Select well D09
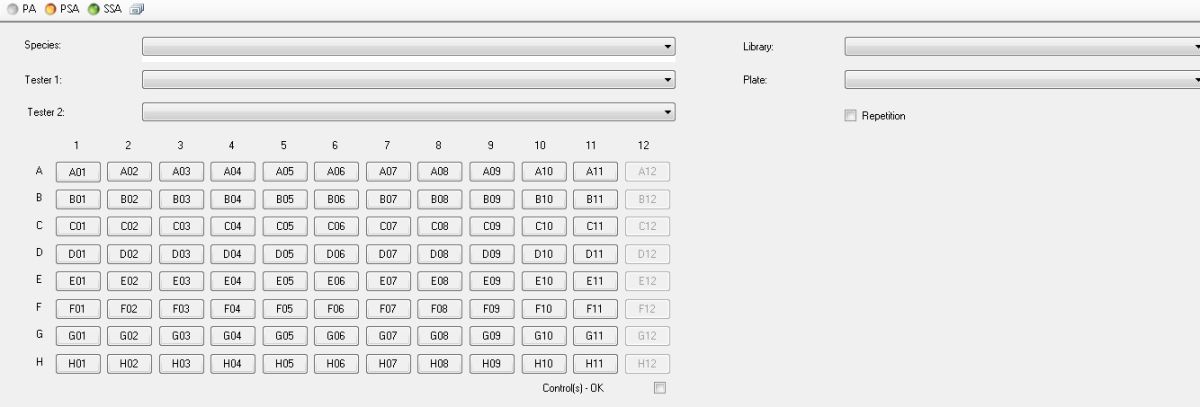Screen dimensions: 1200x407 tap(492, 254)
